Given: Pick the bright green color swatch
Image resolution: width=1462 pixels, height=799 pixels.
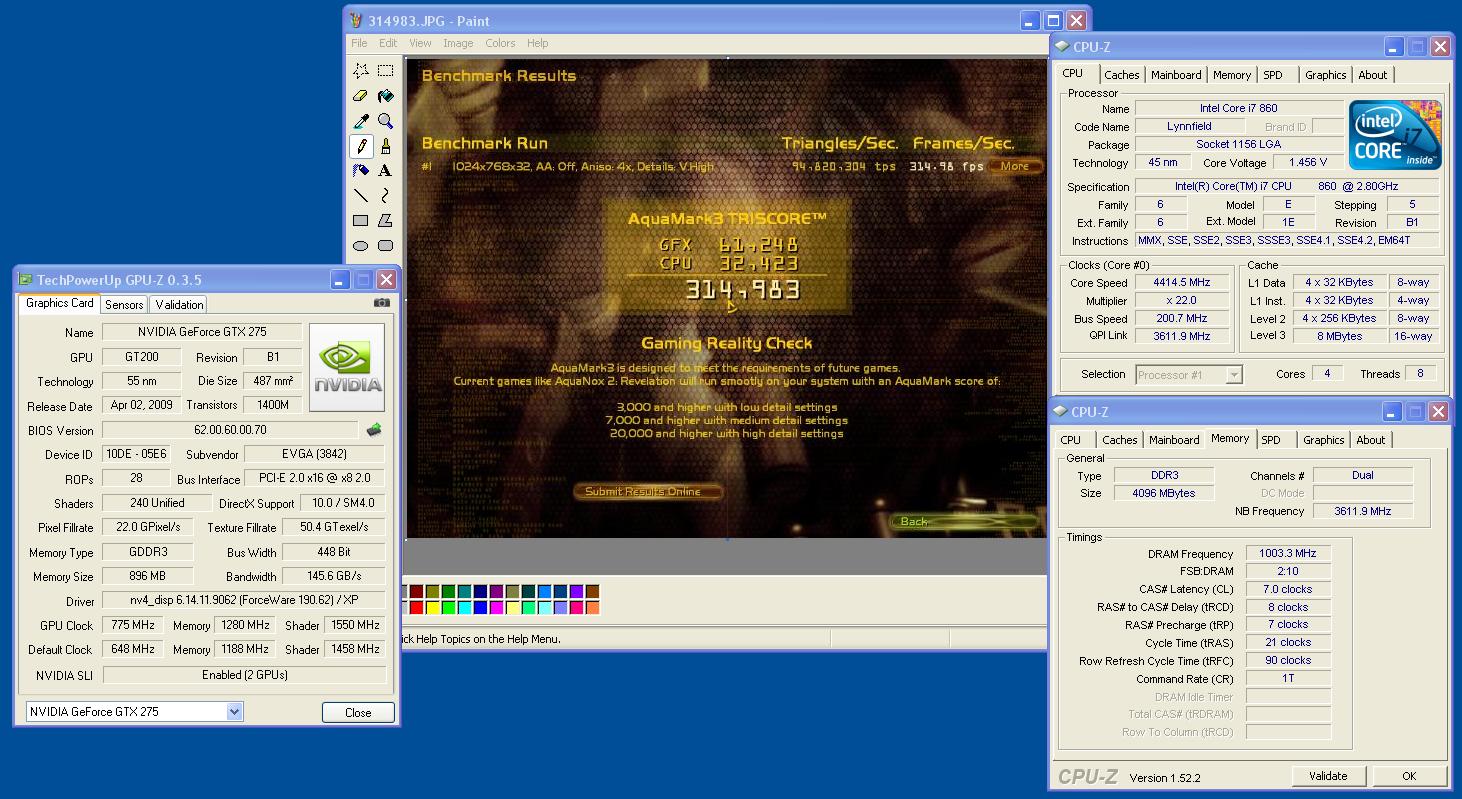Looking at the screenshot, I should pyautogui.click(x=448, y=607).
